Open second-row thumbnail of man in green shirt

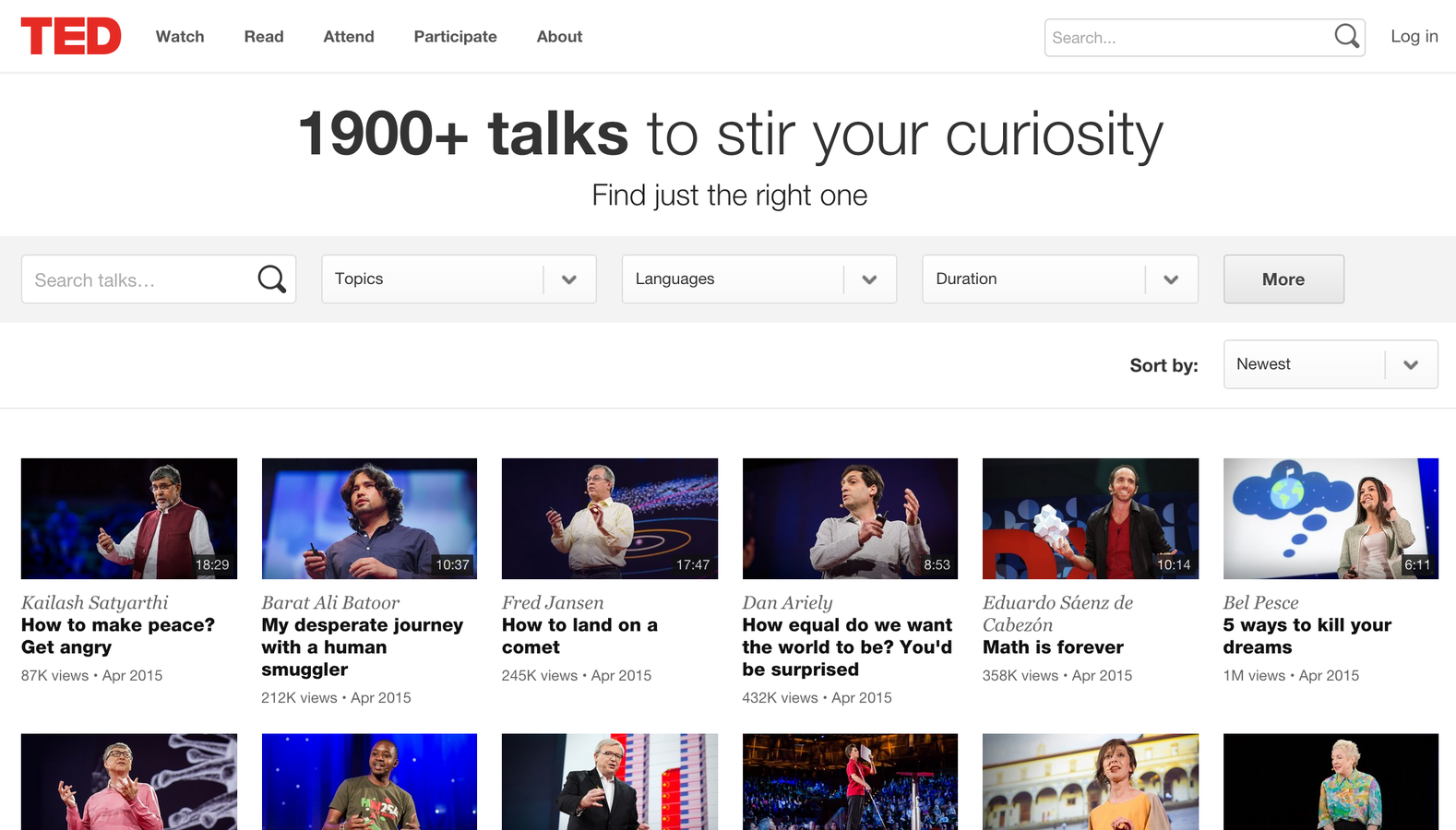click(x=369, y=782)
